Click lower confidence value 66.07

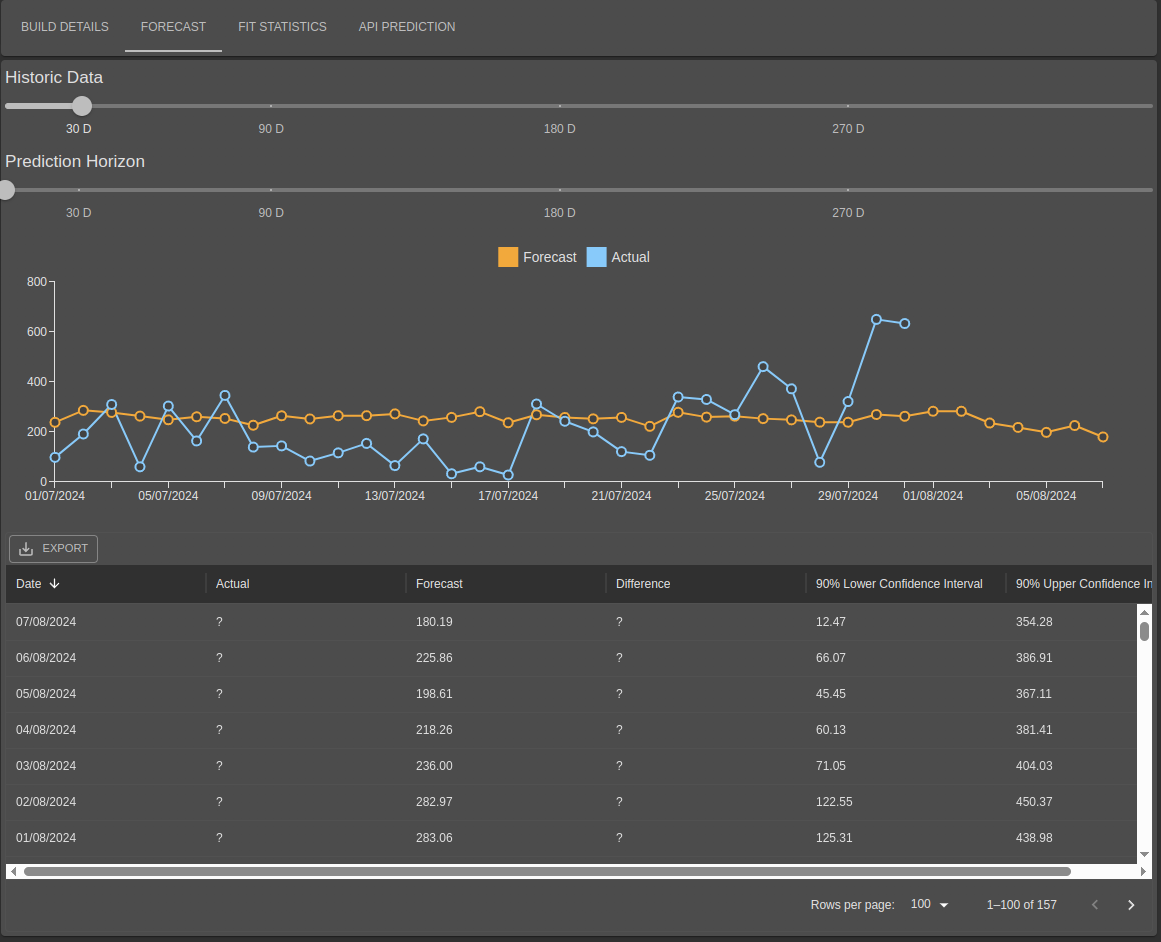click(831, 658)
